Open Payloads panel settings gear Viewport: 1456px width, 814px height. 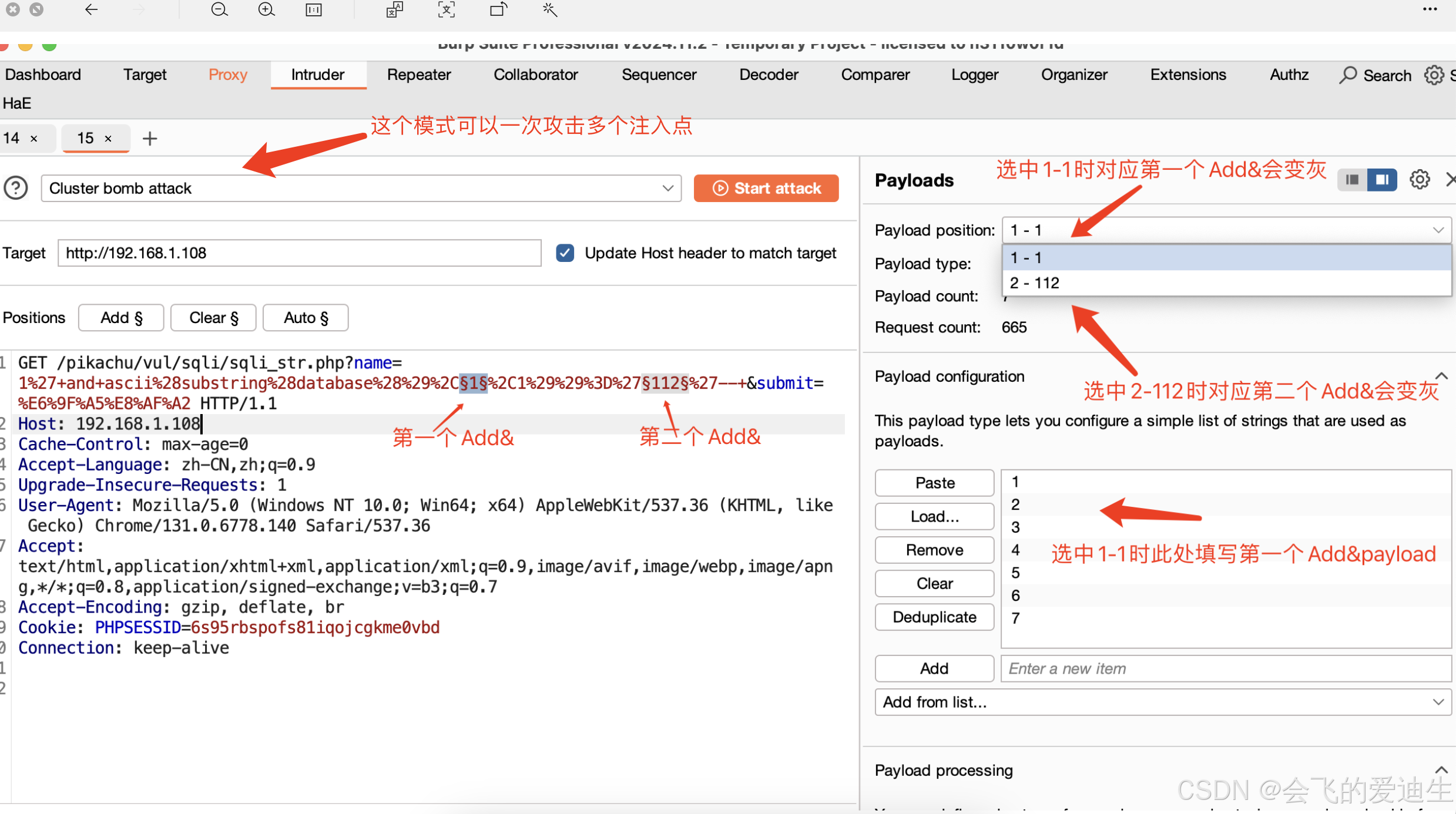point(1420,180)
